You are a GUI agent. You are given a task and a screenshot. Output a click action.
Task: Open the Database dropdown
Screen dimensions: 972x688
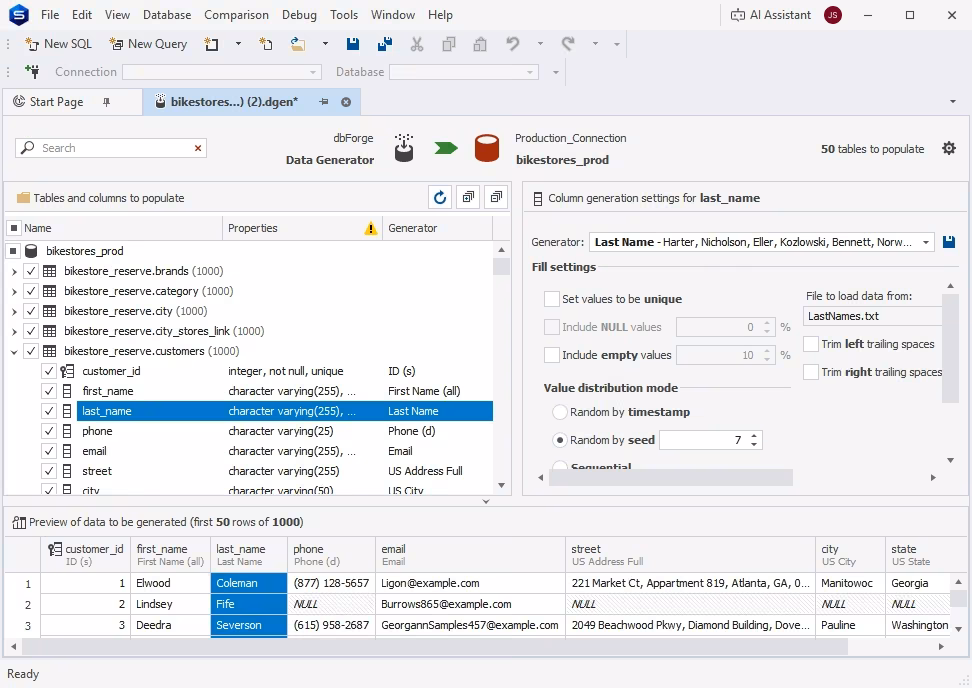pyautogui.click(x=530, y=72)
